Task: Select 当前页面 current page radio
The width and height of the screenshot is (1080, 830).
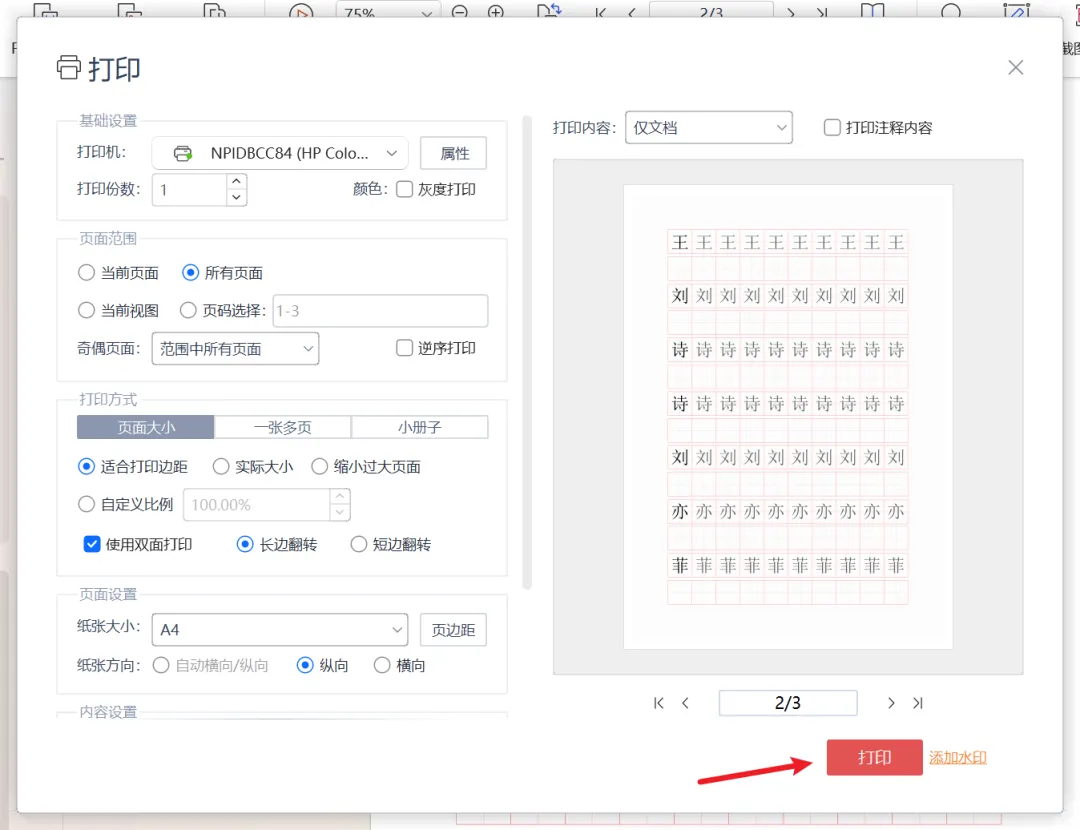Action: point(86,273)
